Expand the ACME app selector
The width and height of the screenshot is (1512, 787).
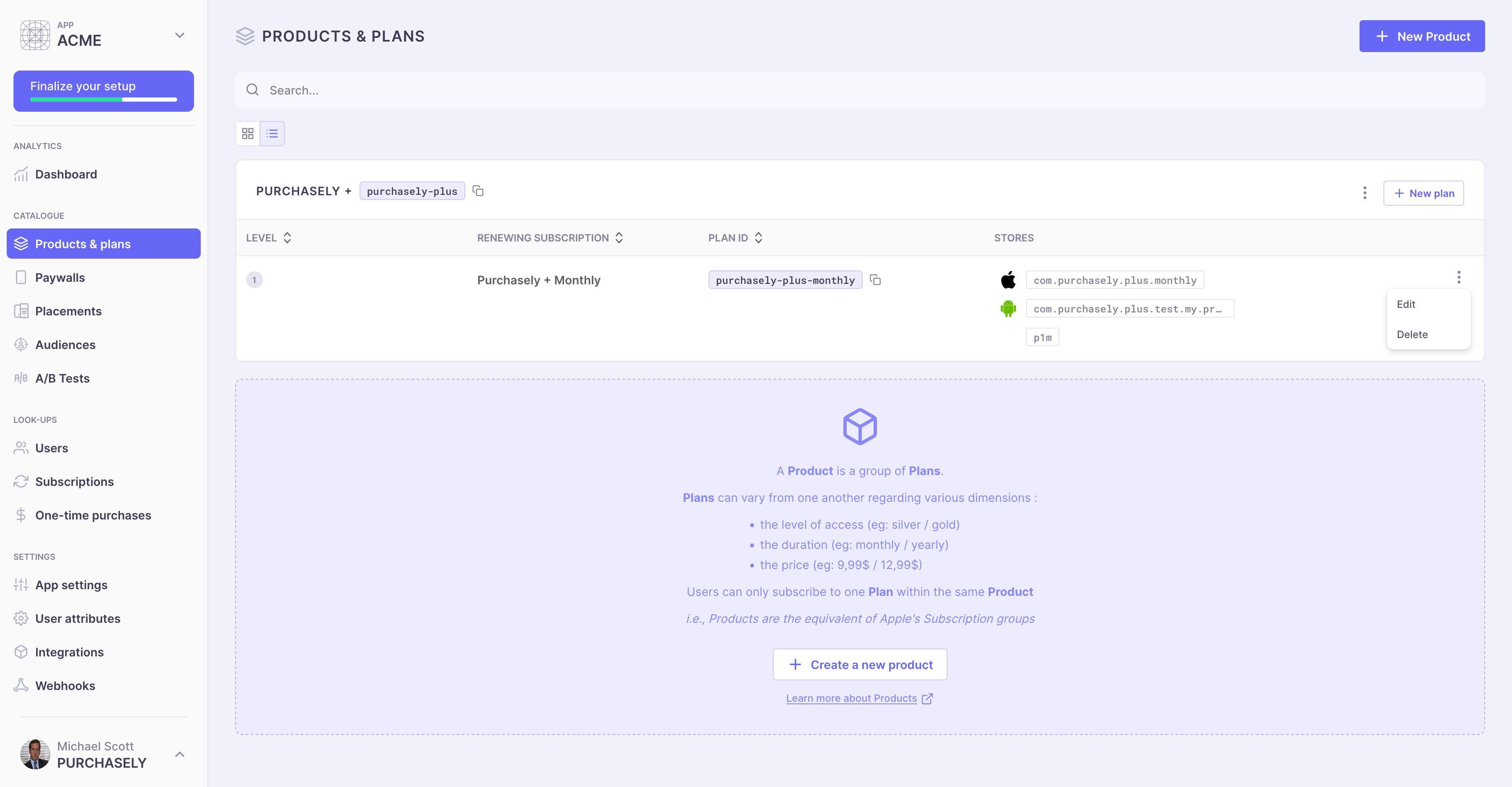[x=180, y=35]
